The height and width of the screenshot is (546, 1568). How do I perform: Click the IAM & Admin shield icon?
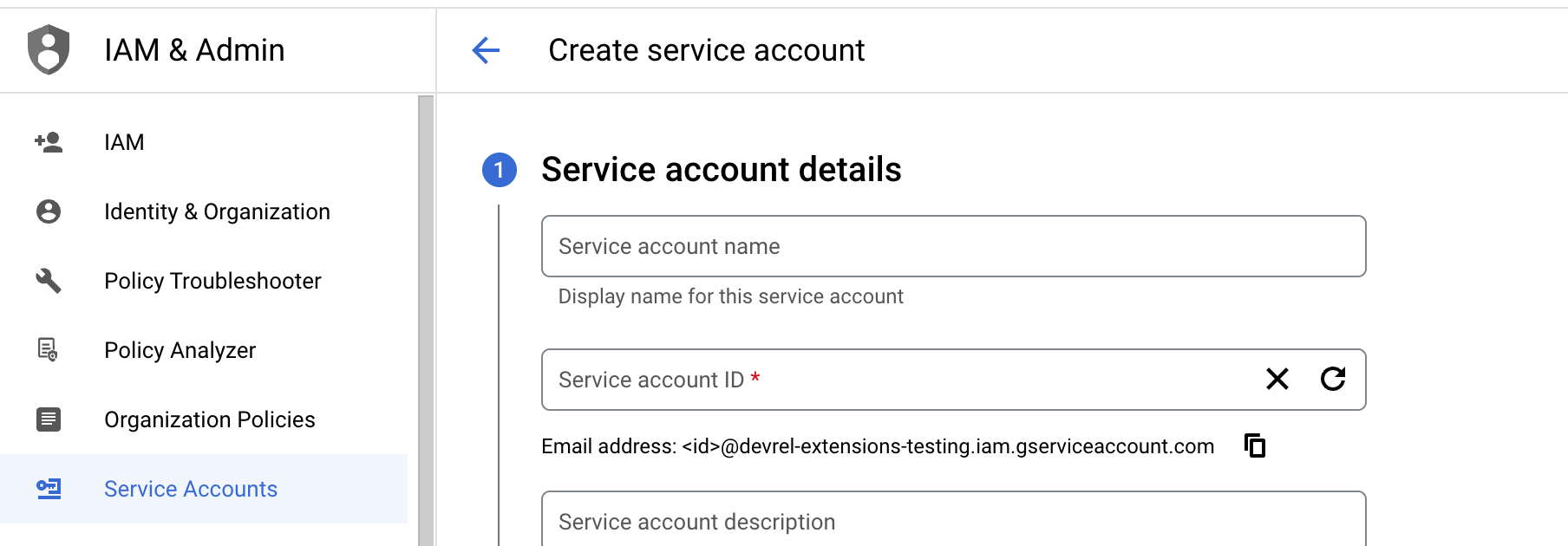pos(49,49)
